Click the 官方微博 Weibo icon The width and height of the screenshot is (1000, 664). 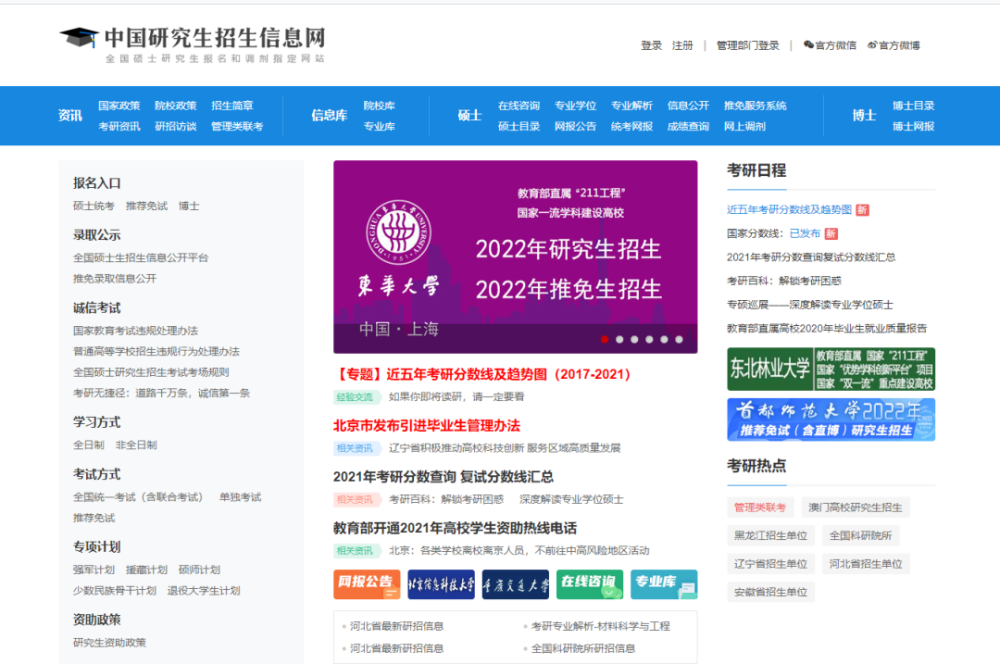point(872,45)
